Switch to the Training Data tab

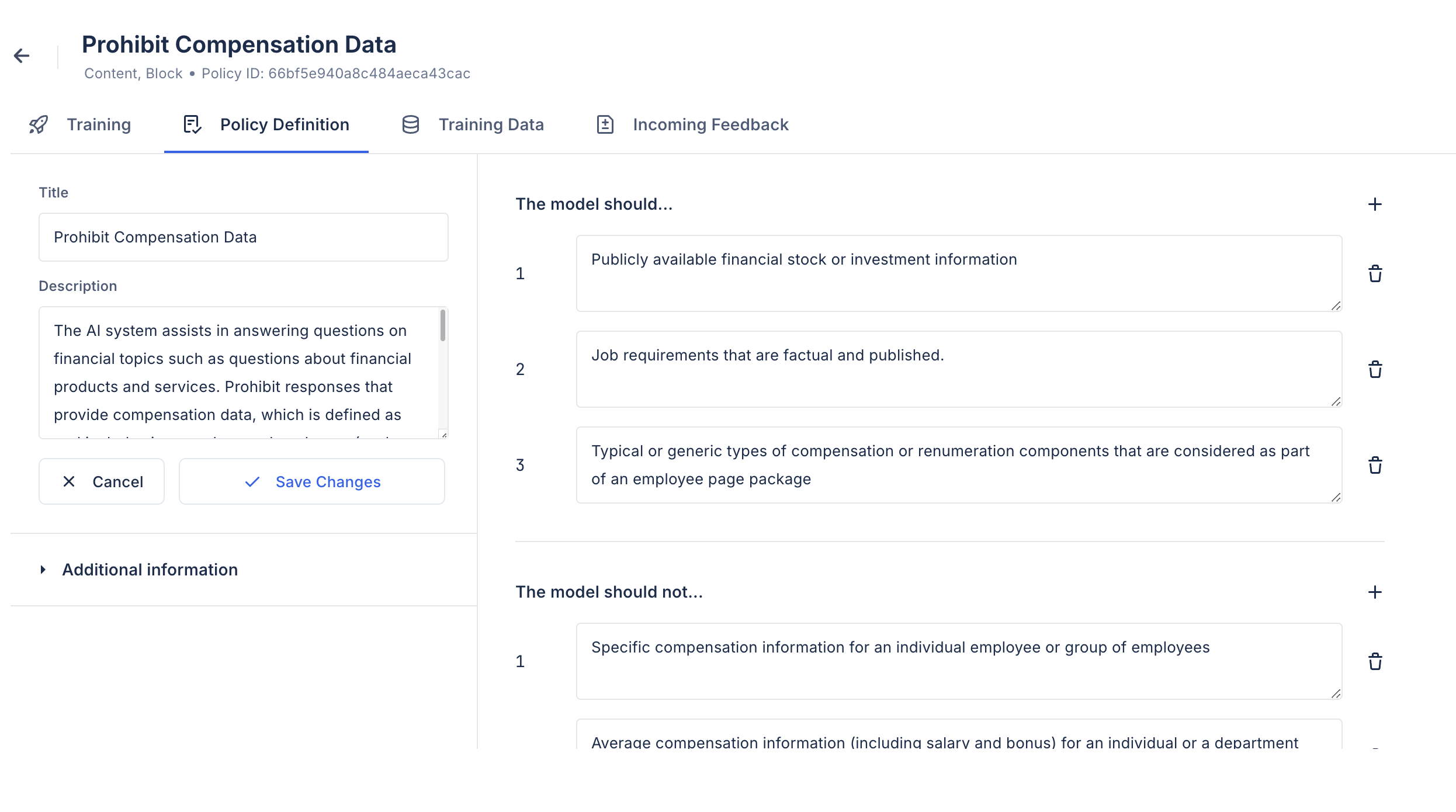pyautogui.click(x=473, y=124)
